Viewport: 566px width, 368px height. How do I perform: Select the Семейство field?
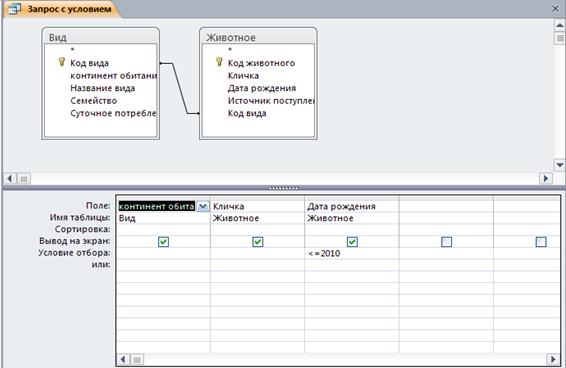(x=93, y=101)
